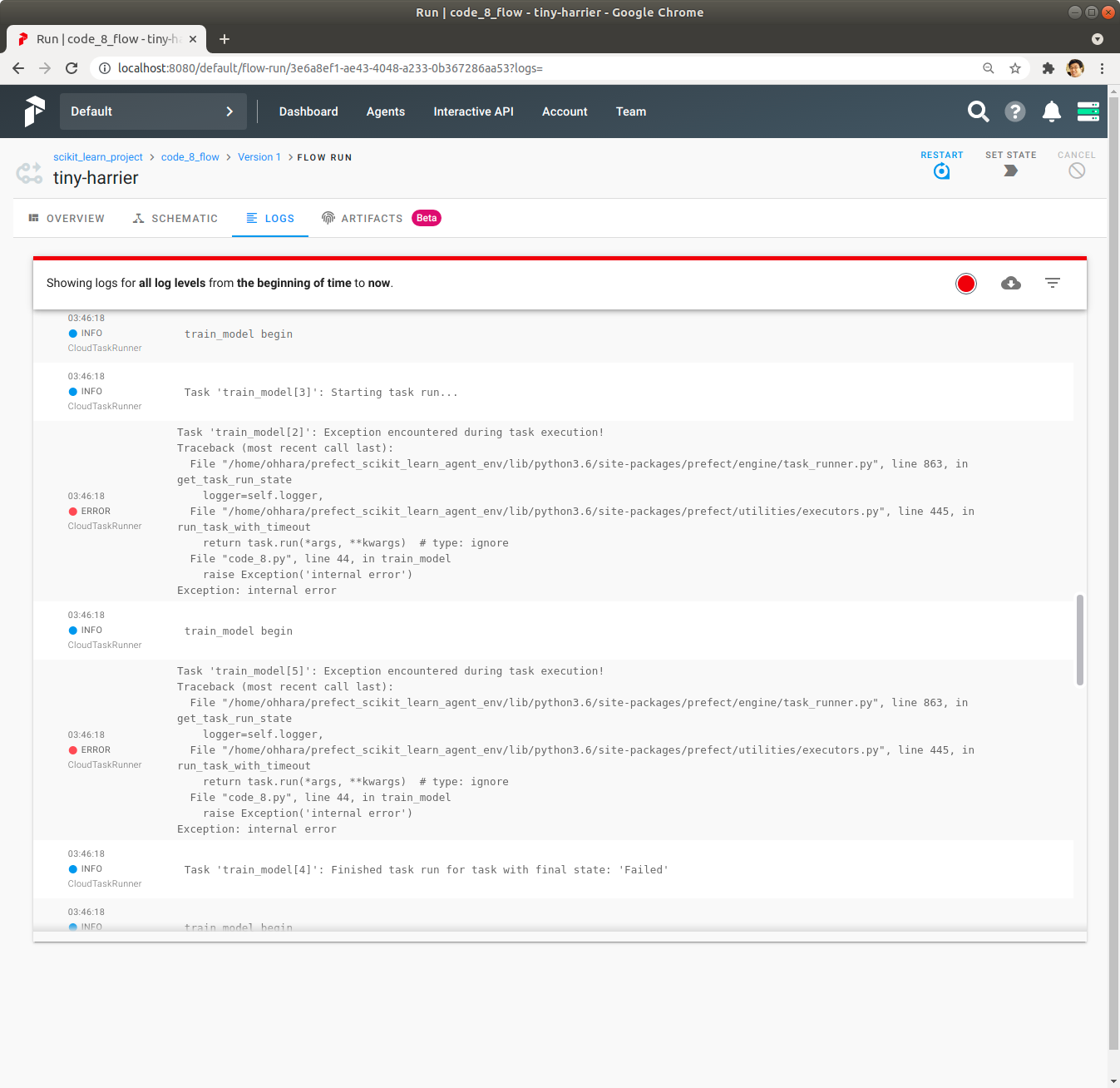The height and width of the screenshot is (1088, 1120).
Task: Go back using the browser back arrow
Action: pyautogui.click(x=18, y=68)
